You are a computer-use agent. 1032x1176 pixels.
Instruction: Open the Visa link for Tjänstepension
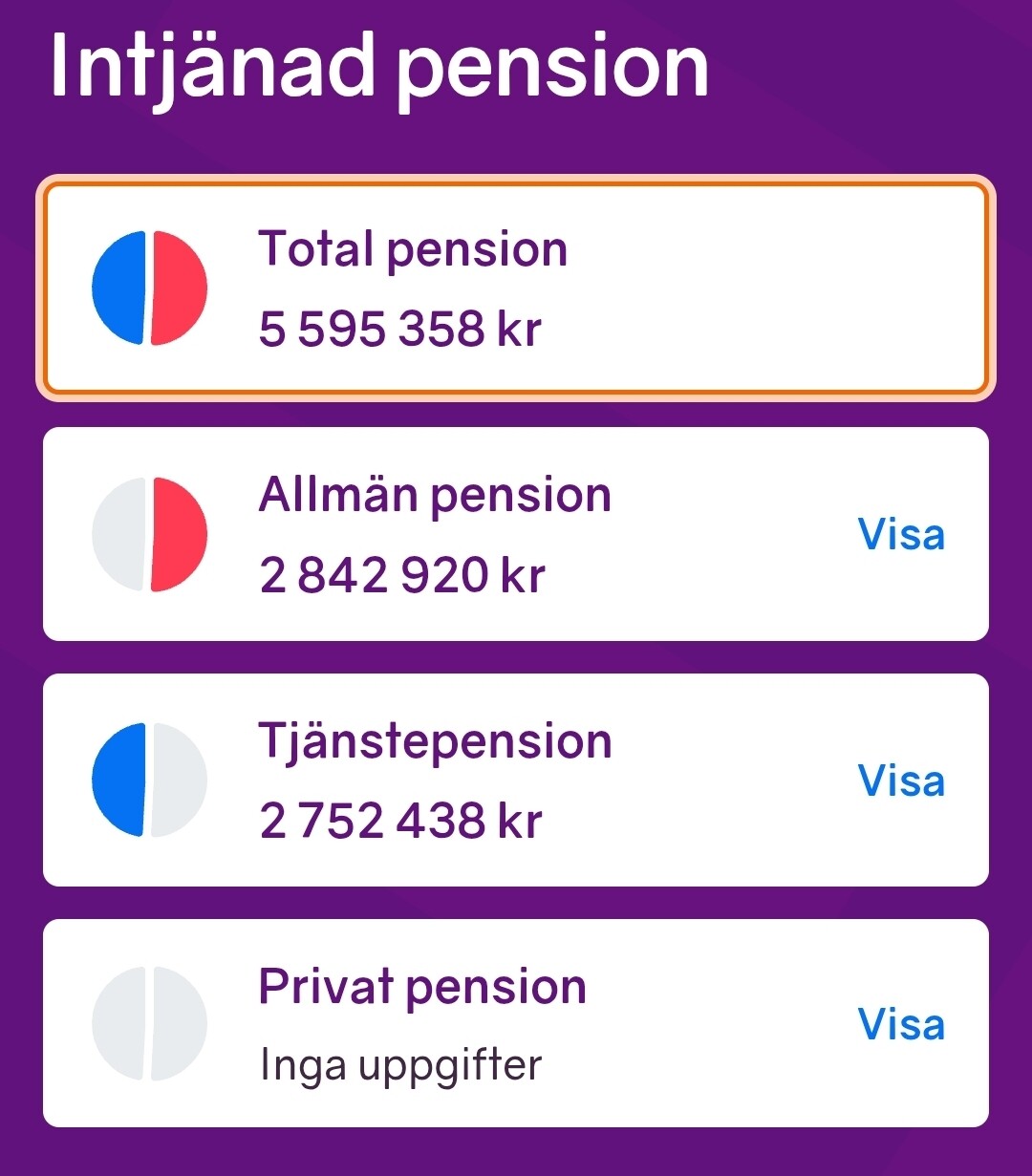901,780
